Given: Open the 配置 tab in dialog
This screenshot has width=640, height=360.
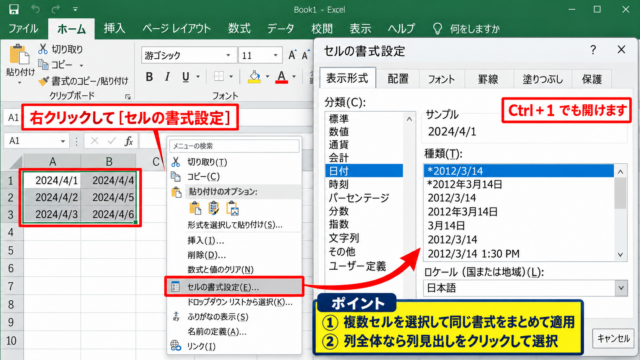Looking at the screenshot, I should 398,79.
